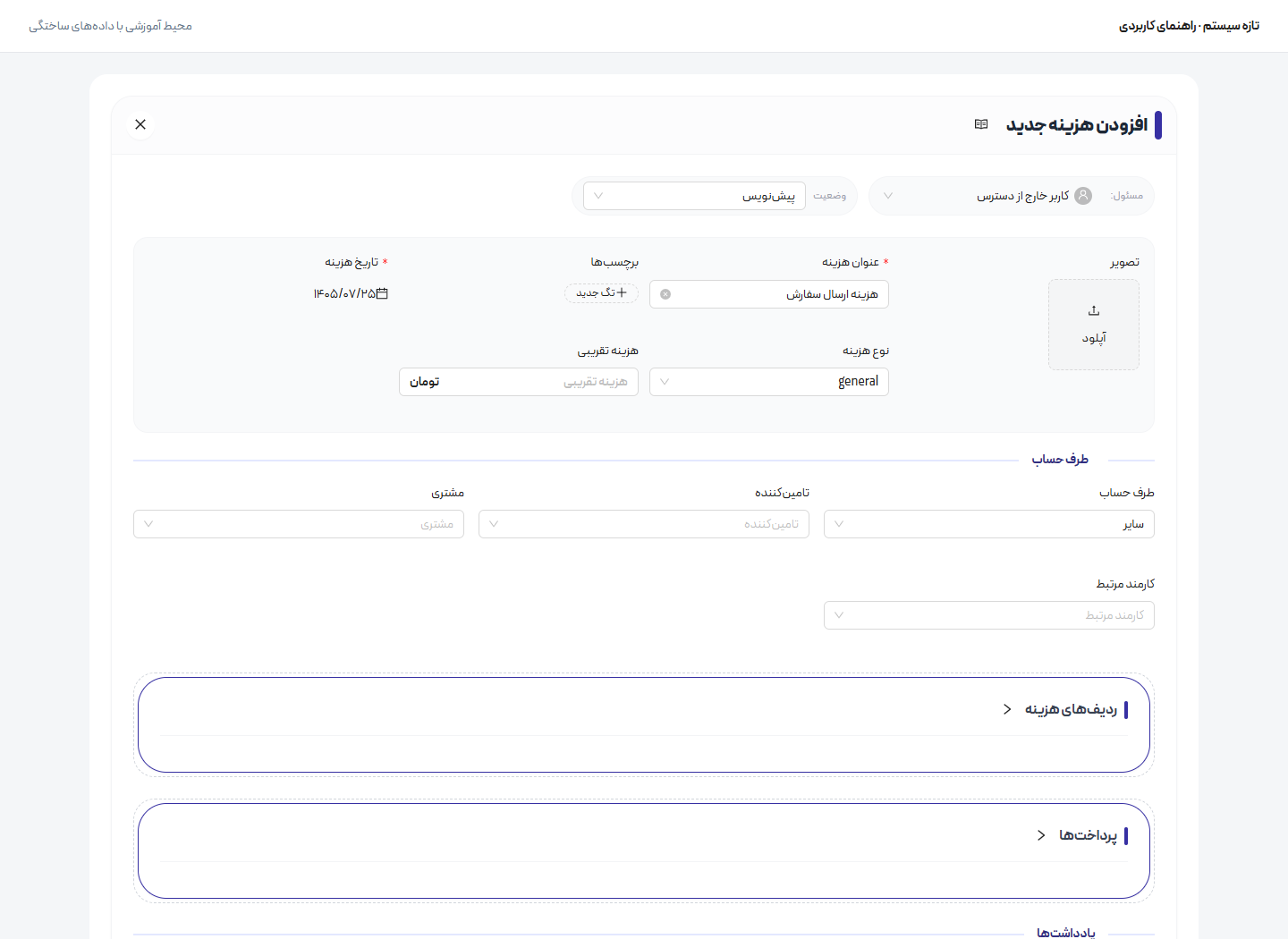Expand the پرداخت‌ها section
The width and height of the screenshot is (1288, 939).
(x=1041, y=835)
